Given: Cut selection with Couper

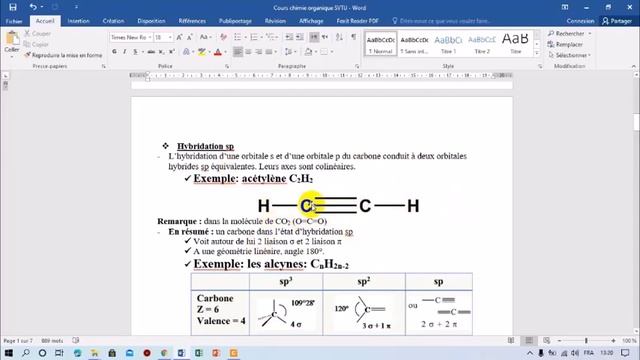Looking at the screenshot, I should (x=38, y=33).
